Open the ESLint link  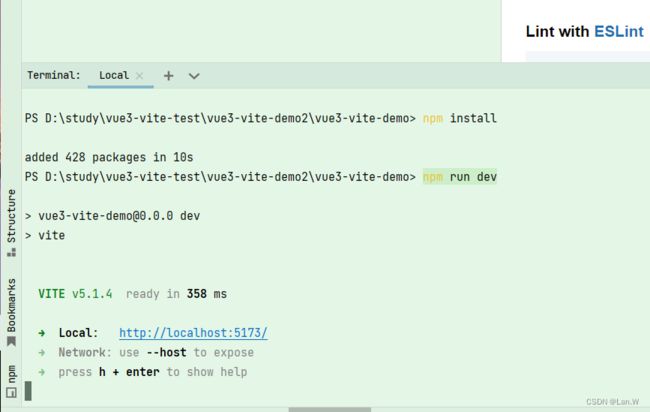coord(619,32)
